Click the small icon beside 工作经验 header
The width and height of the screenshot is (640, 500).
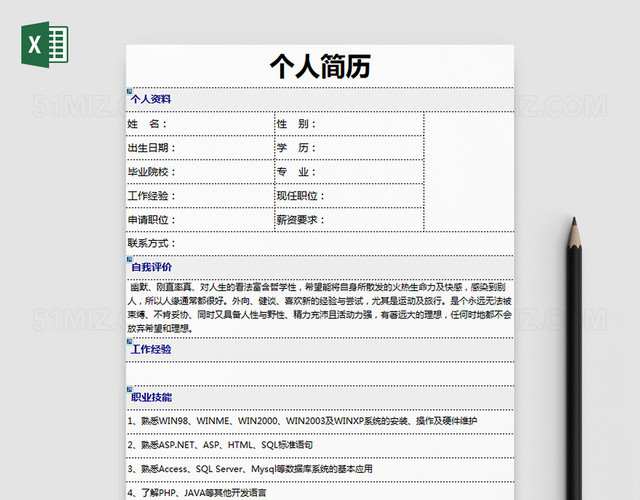click(x=129, y=341)
